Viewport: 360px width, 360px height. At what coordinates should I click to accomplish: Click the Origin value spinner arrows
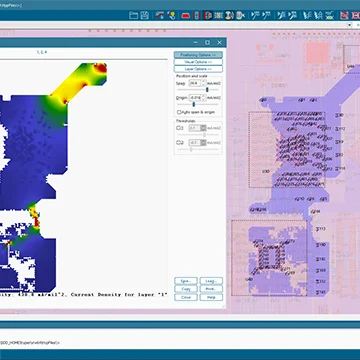tap(203, 98)
